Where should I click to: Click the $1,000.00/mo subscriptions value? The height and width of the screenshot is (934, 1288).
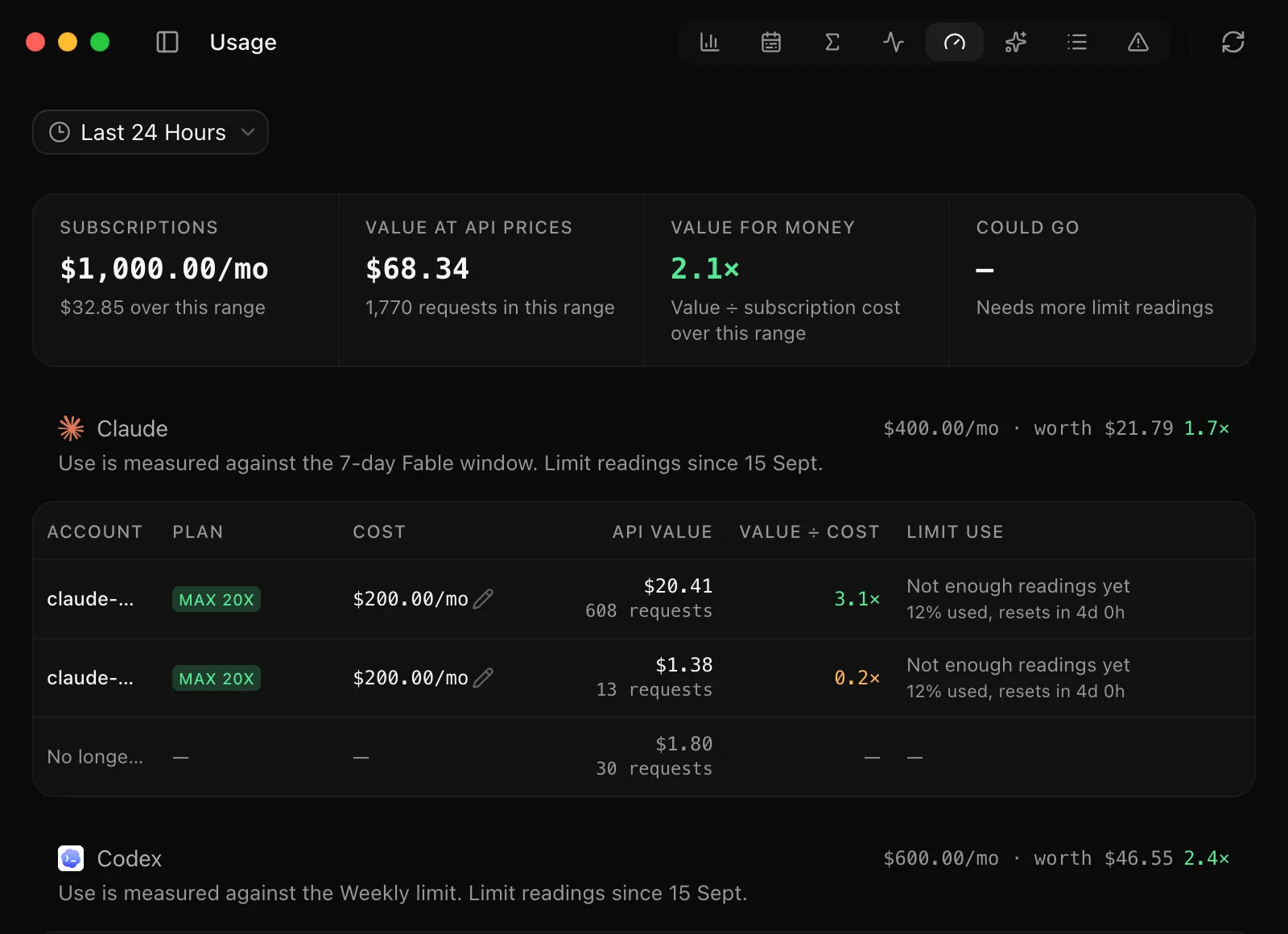click(x=164, y=269)
